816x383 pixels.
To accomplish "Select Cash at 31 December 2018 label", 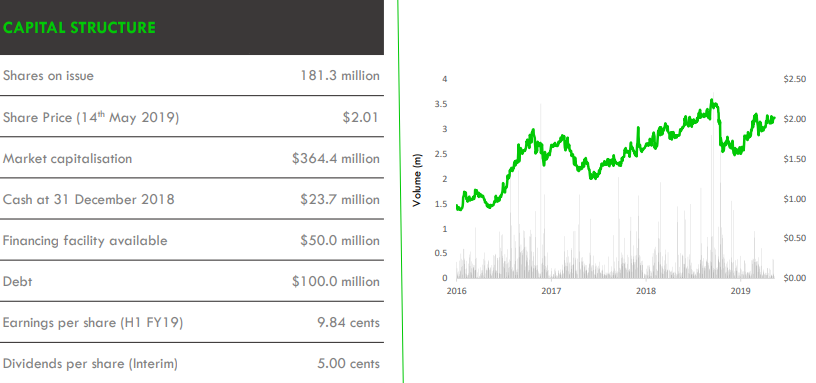I will (88, 200).
